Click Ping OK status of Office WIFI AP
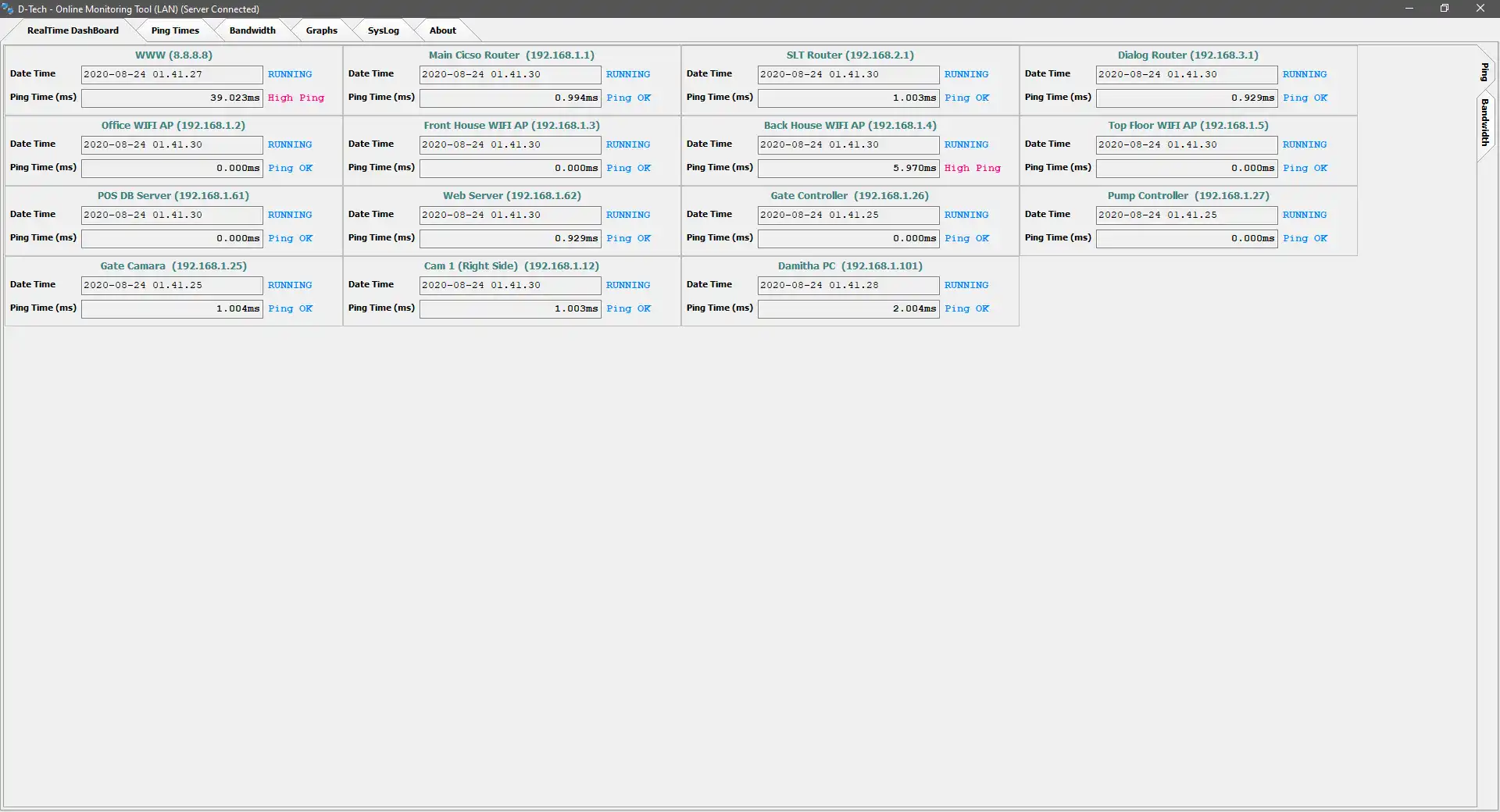Screen dimensions: 1500x812 (x=291, y=169)
